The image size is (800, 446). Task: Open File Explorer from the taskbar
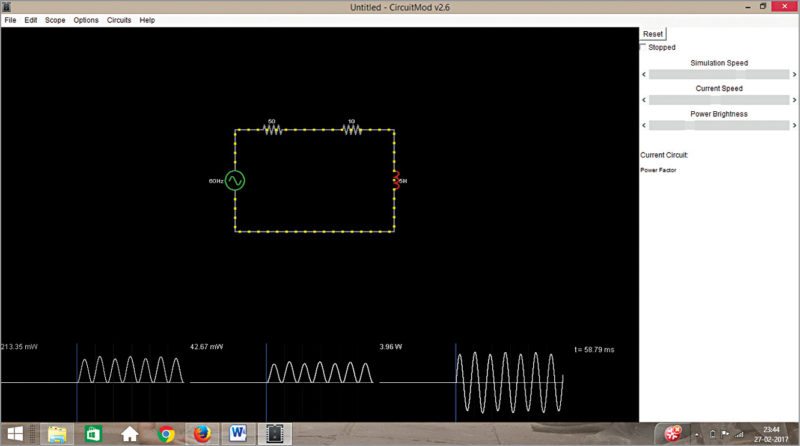[x=57, y=434]
